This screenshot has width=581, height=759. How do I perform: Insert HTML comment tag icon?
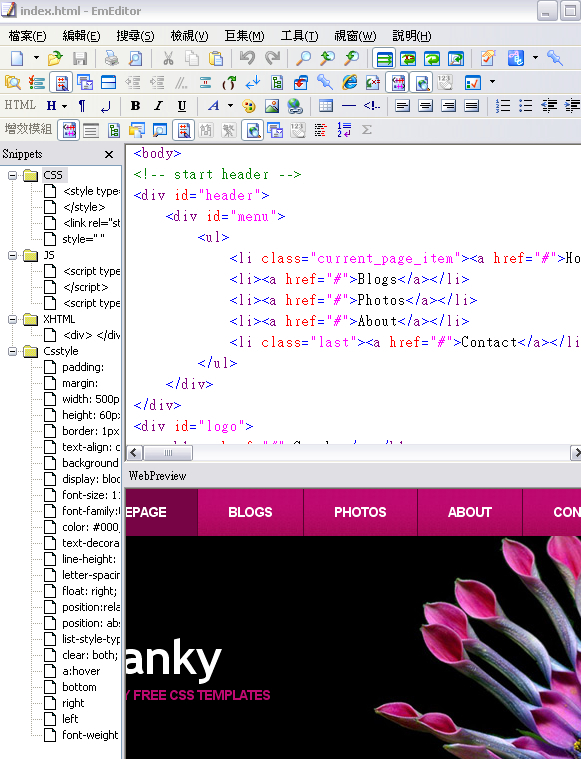[x=372, y=106]
